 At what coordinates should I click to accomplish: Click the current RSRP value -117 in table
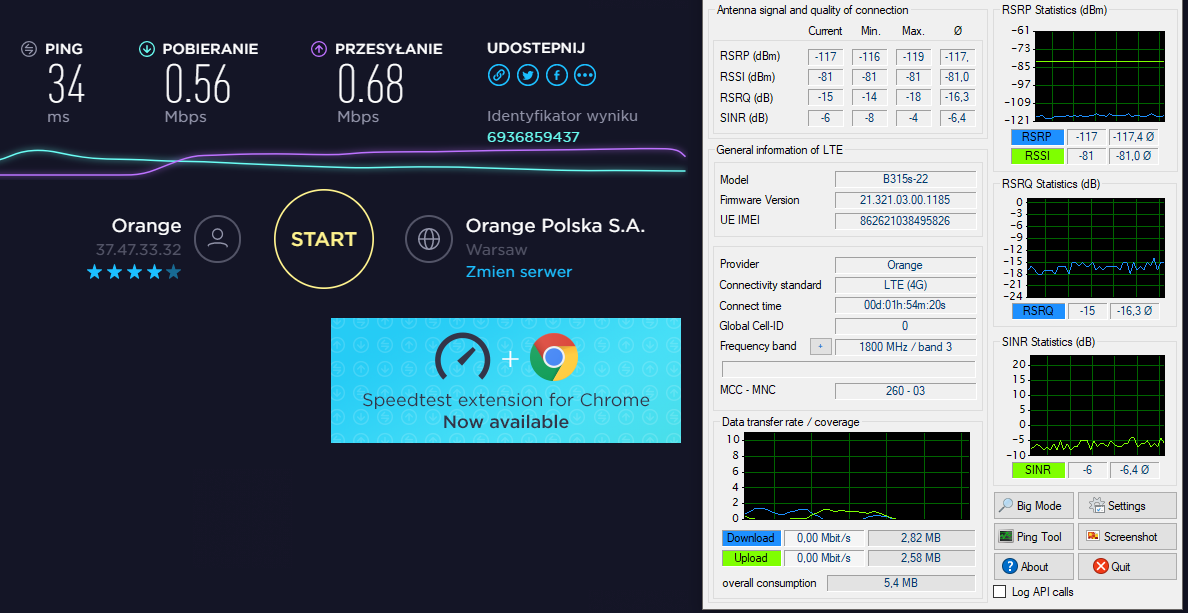(x=826, y=57)
